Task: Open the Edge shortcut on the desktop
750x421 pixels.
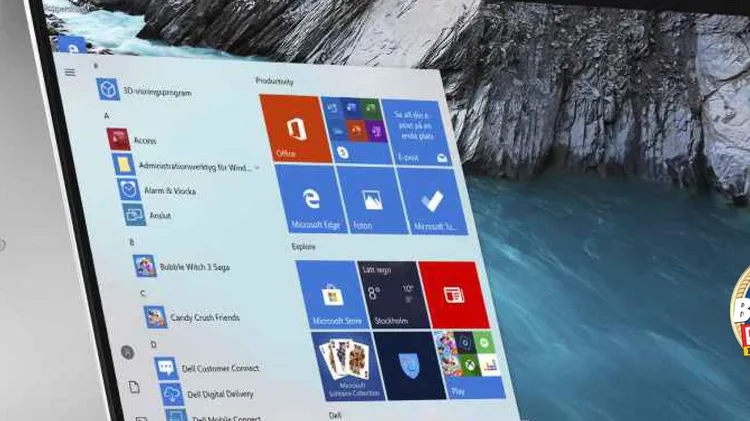Action: 72,46
